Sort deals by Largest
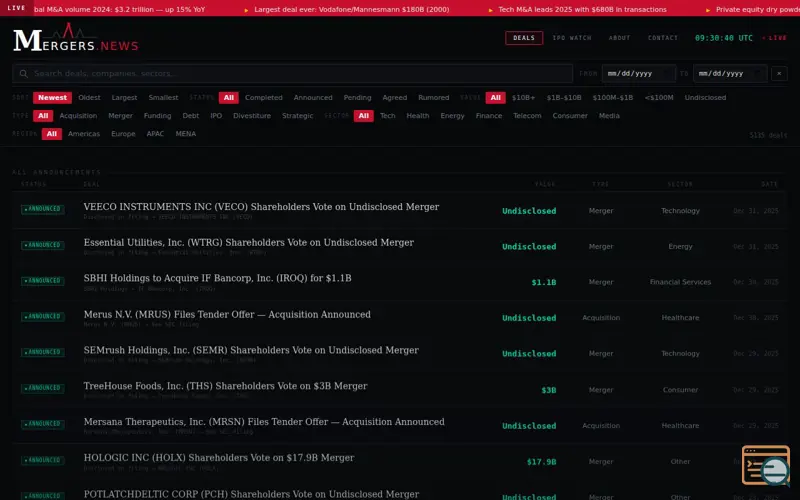This screenshot has width=800, height=500. [124, 97]
